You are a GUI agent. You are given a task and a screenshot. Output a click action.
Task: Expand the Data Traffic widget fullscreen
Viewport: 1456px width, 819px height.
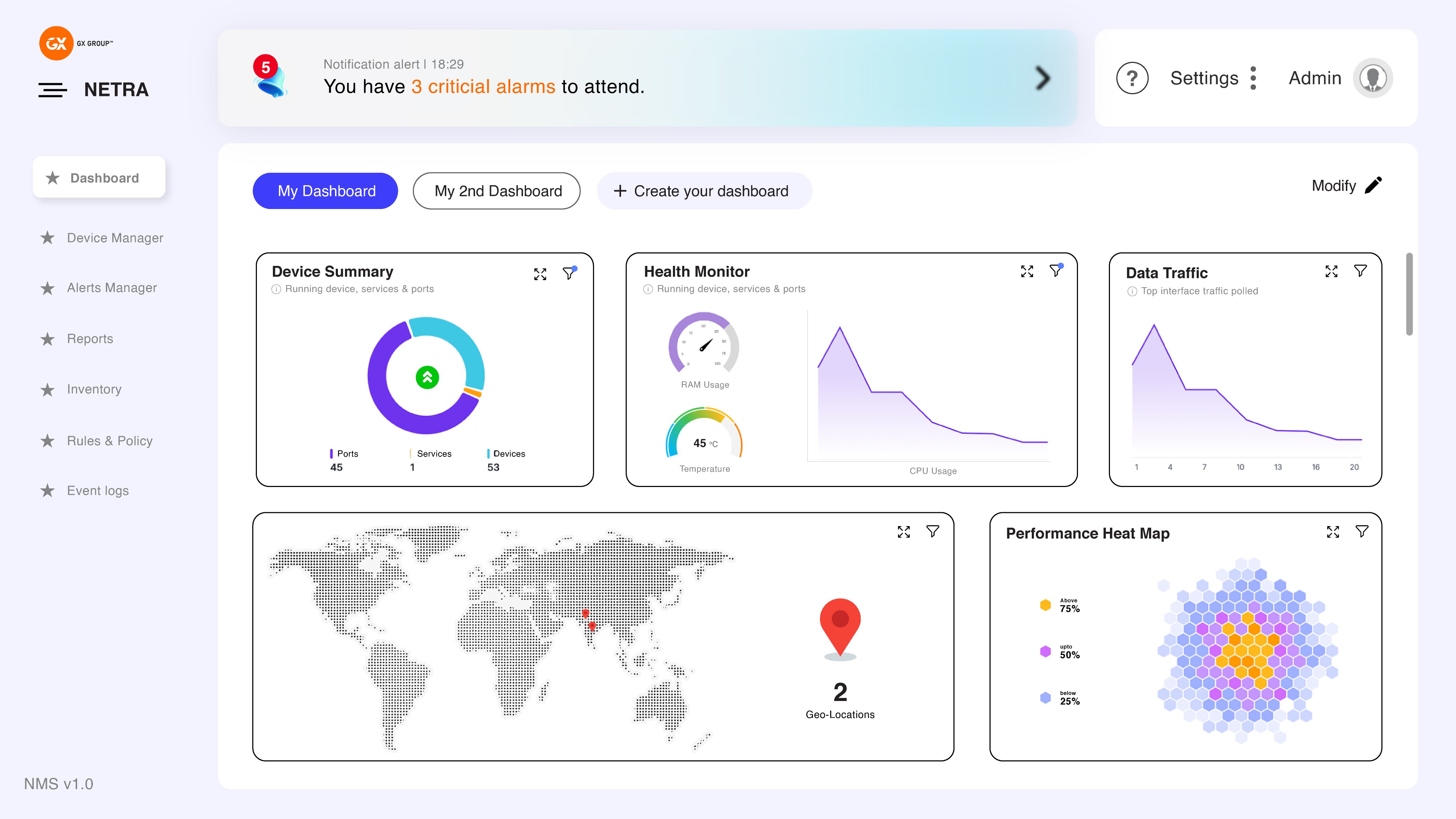tap(1331, 272)
